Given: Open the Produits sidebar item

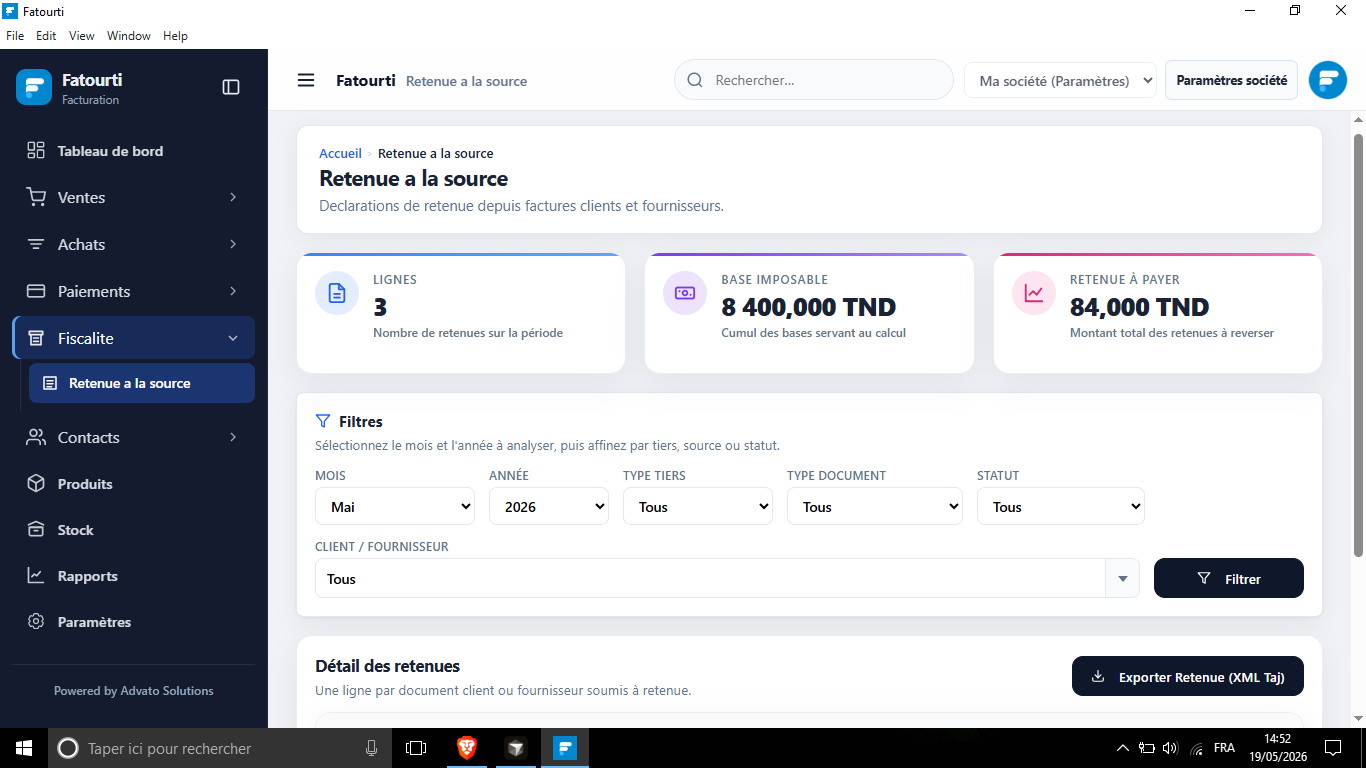Looking at the screenshot, I should pyautogui.click(x=134, y=484).
